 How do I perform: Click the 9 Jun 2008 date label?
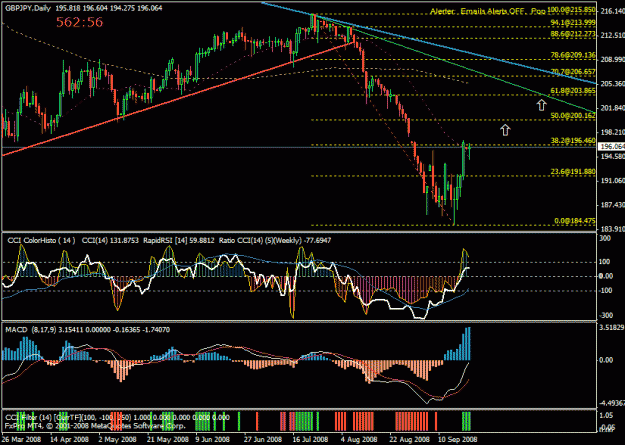[214, 439]
